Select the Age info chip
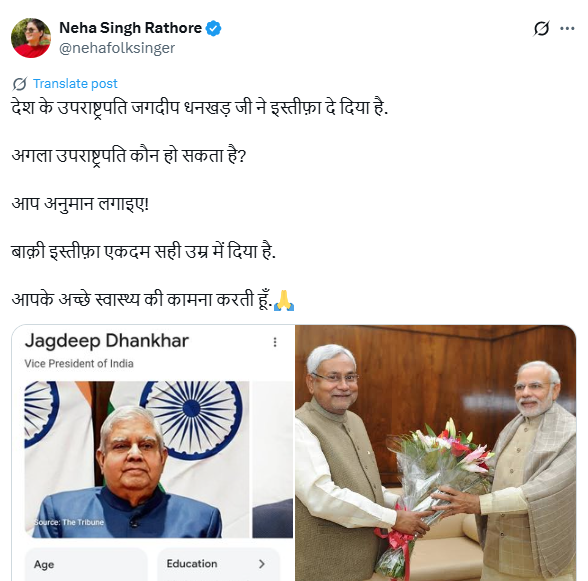 [x=86, y=564]
